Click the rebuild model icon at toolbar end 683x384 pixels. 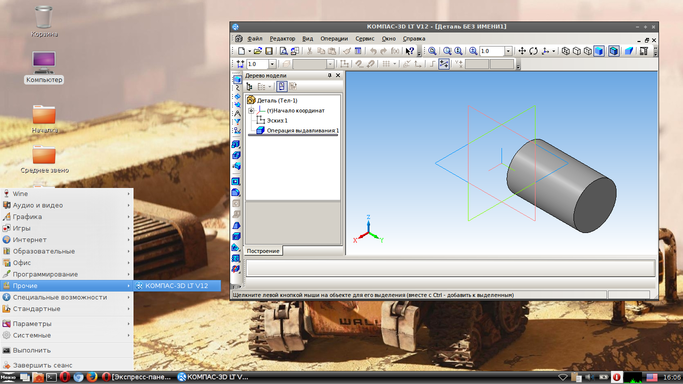[x=644, y=51]
